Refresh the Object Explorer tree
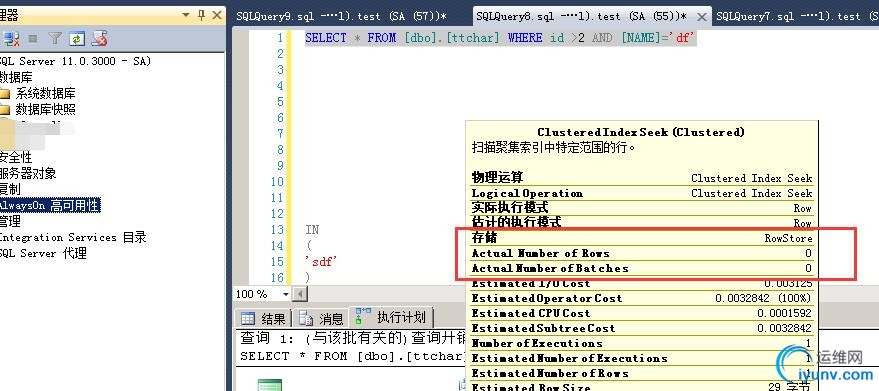The image size is (879, 391). tap(77, 39)
